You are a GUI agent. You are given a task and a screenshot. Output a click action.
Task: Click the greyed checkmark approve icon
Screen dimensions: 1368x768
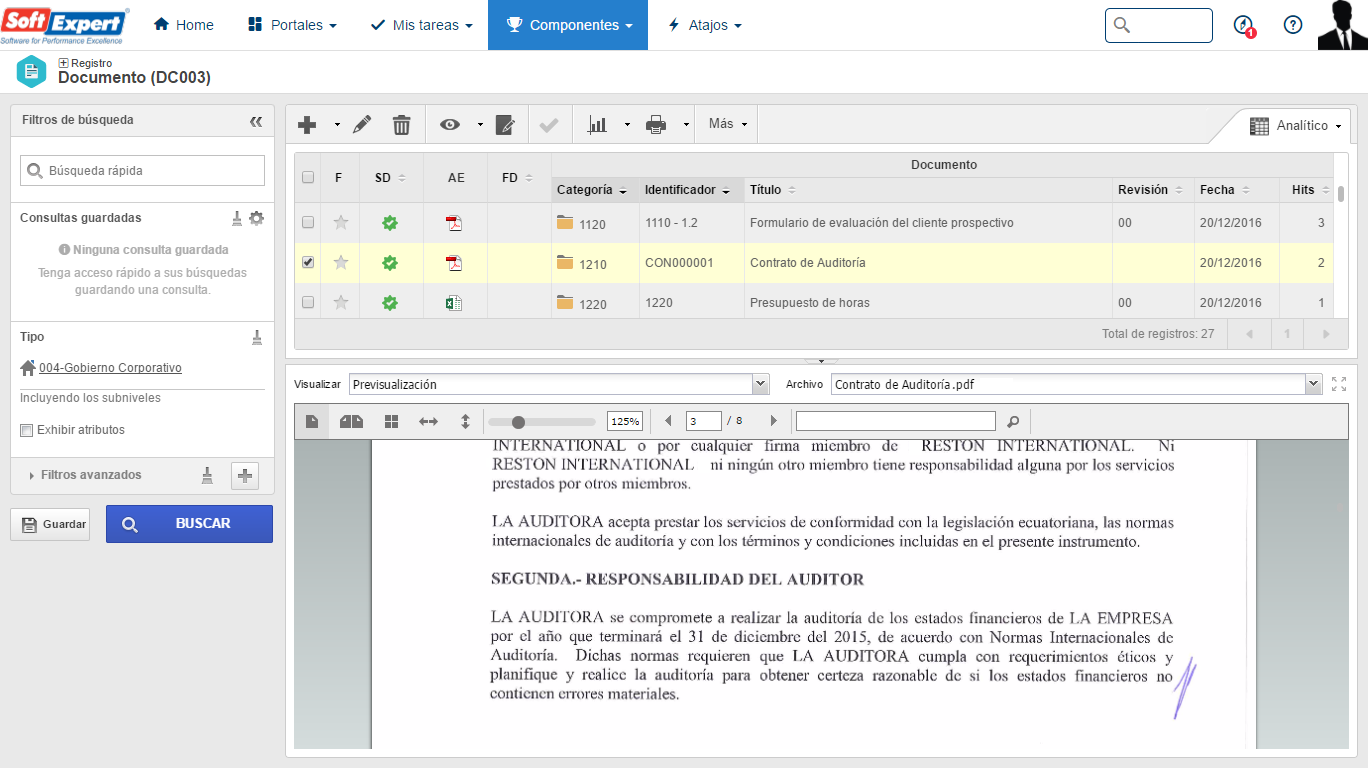click(549, 125)
